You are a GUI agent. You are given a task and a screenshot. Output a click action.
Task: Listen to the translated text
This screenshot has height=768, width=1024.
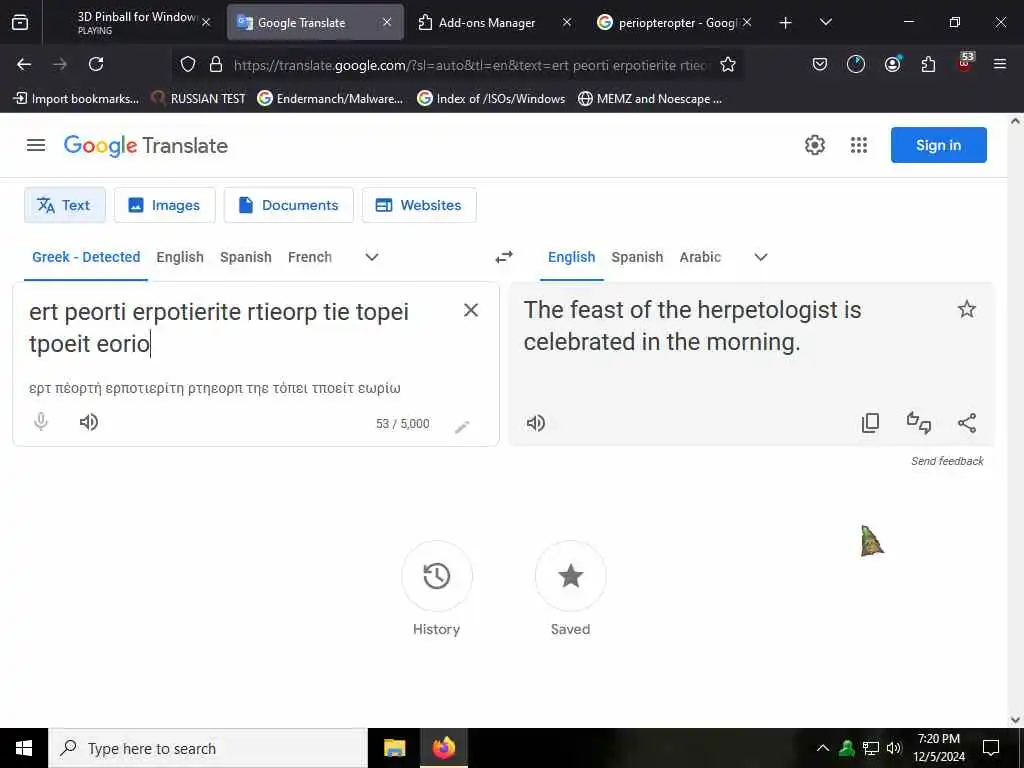pos(536,423)
